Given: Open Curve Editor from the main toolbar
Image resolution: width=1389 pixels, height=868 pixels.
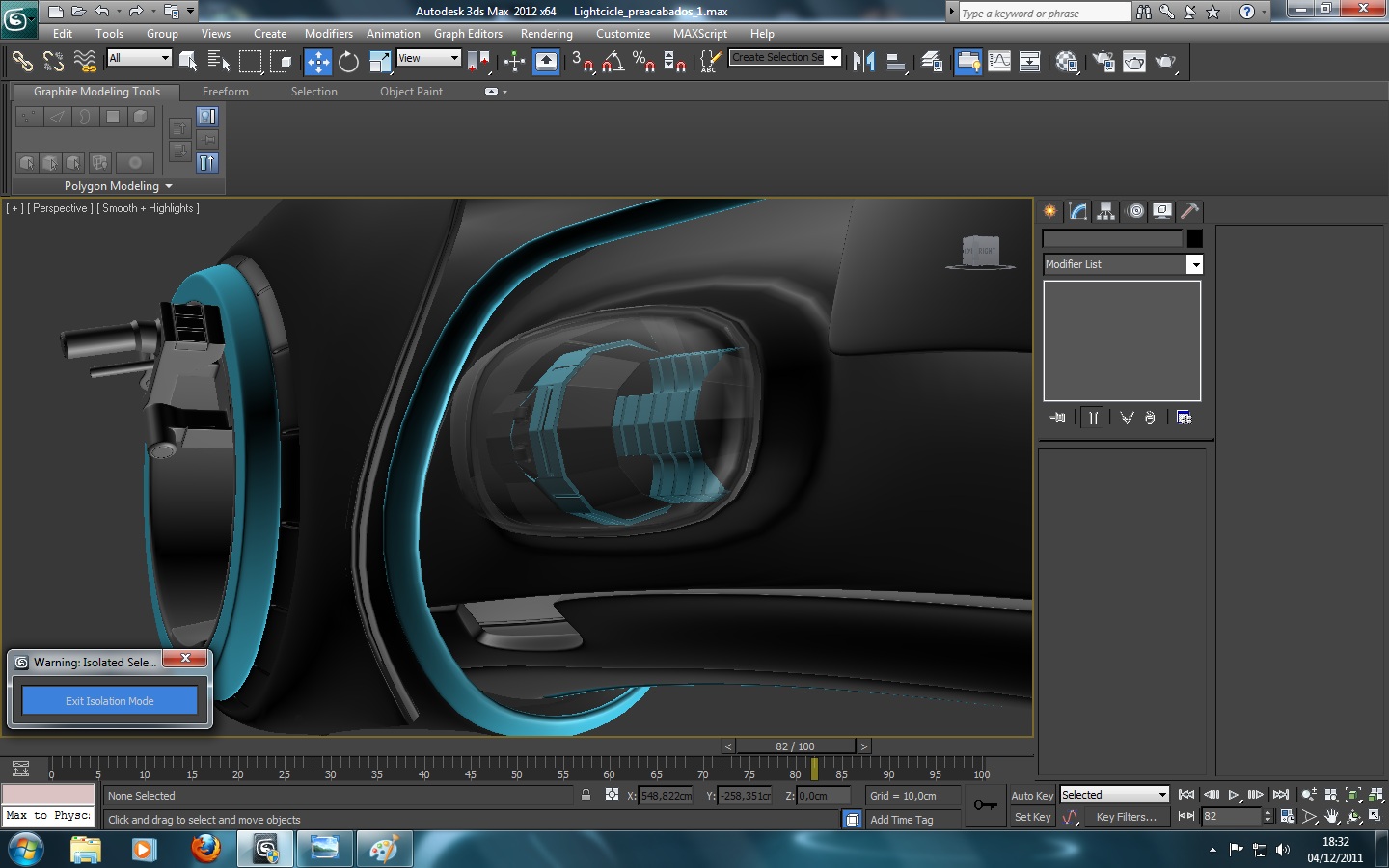Looking at the screenshot, I should [999, 62].
